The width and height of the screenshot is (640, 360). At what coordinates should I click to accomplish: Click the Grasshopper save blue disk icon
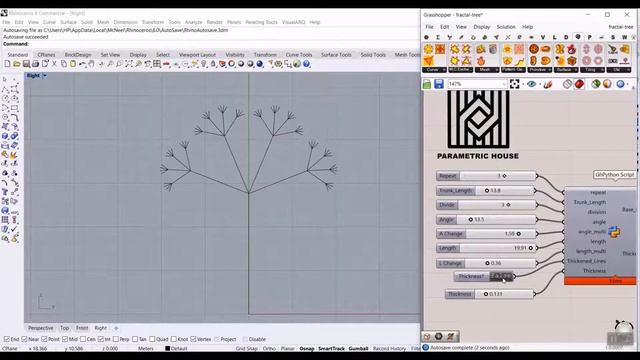439,84
